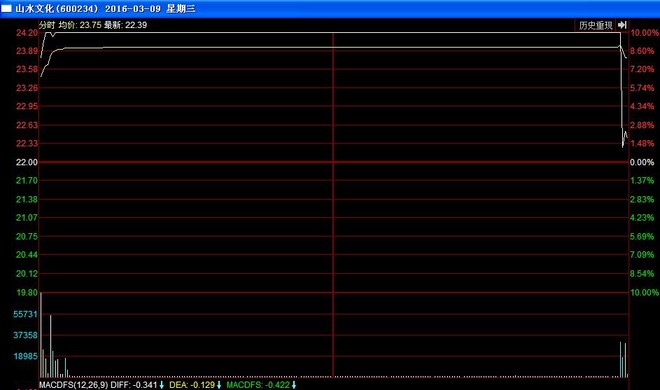Click the 4.34% percent label
The image size is (660, 390).
click(x=642, y=106)
